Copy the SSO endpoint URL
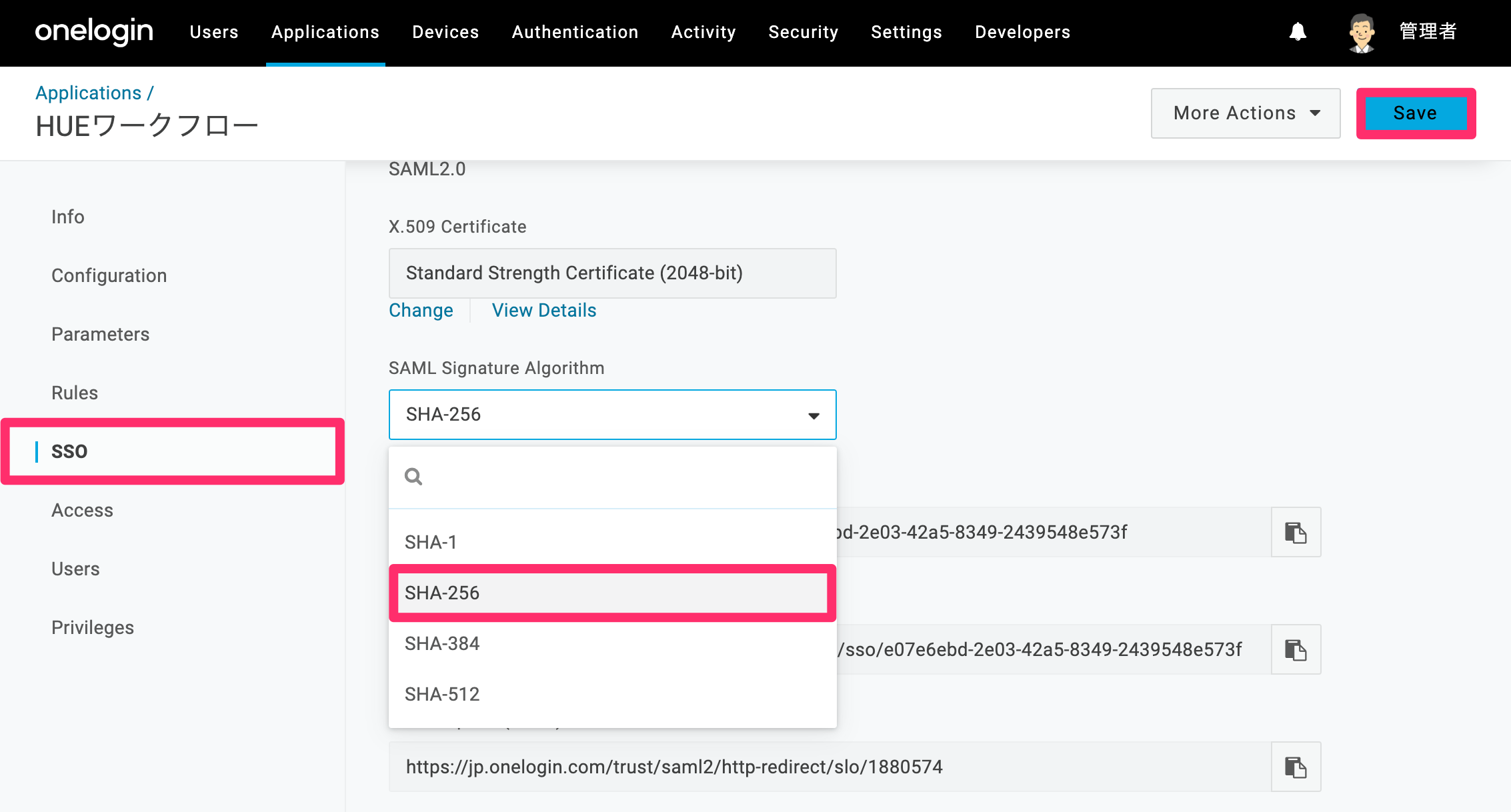This screenshot has height=812, width=1511. click(x=1296, y=649)
